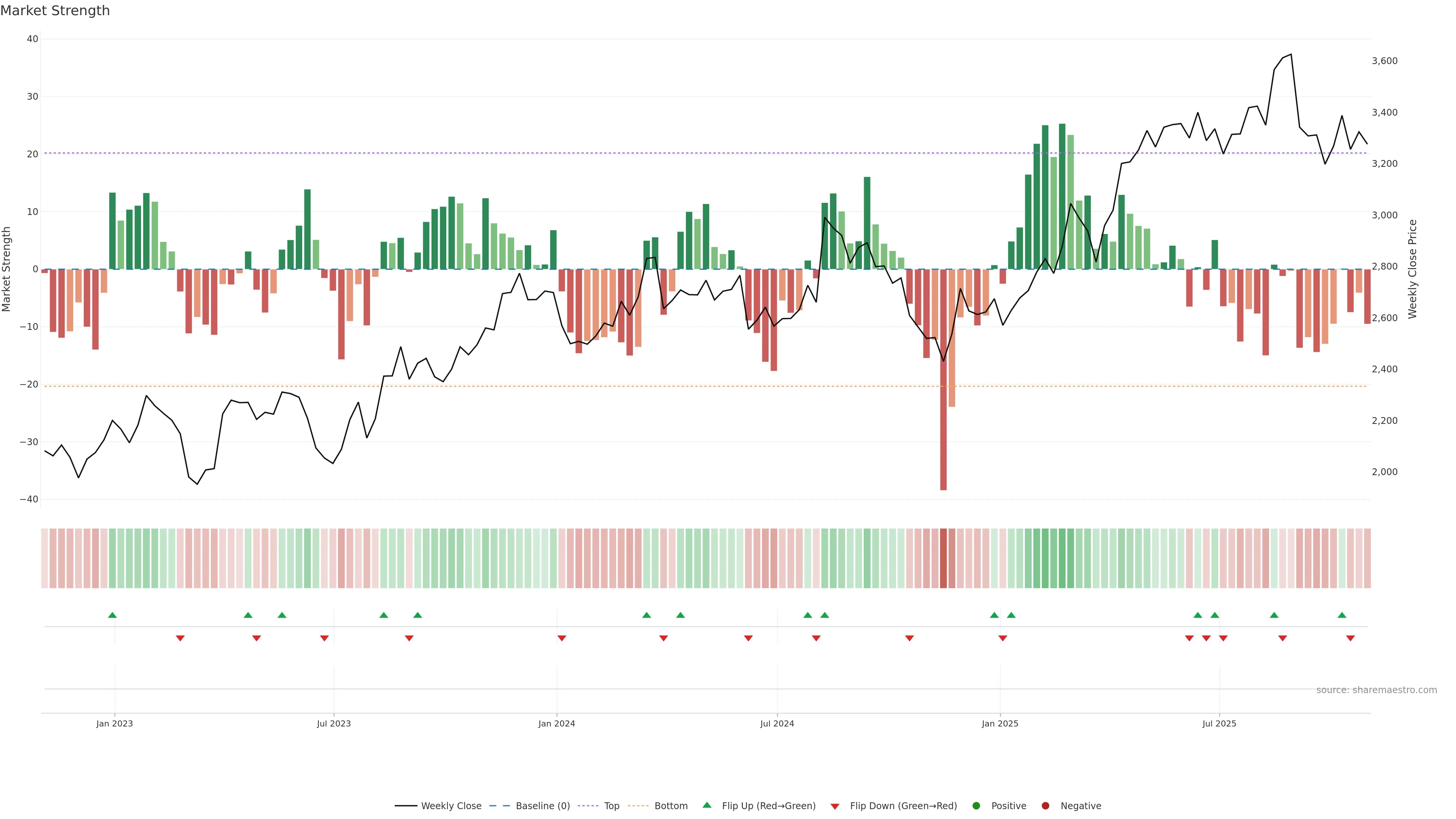
Task: Click the Weekly Close Price axis title
Action: coord(1412,269)
